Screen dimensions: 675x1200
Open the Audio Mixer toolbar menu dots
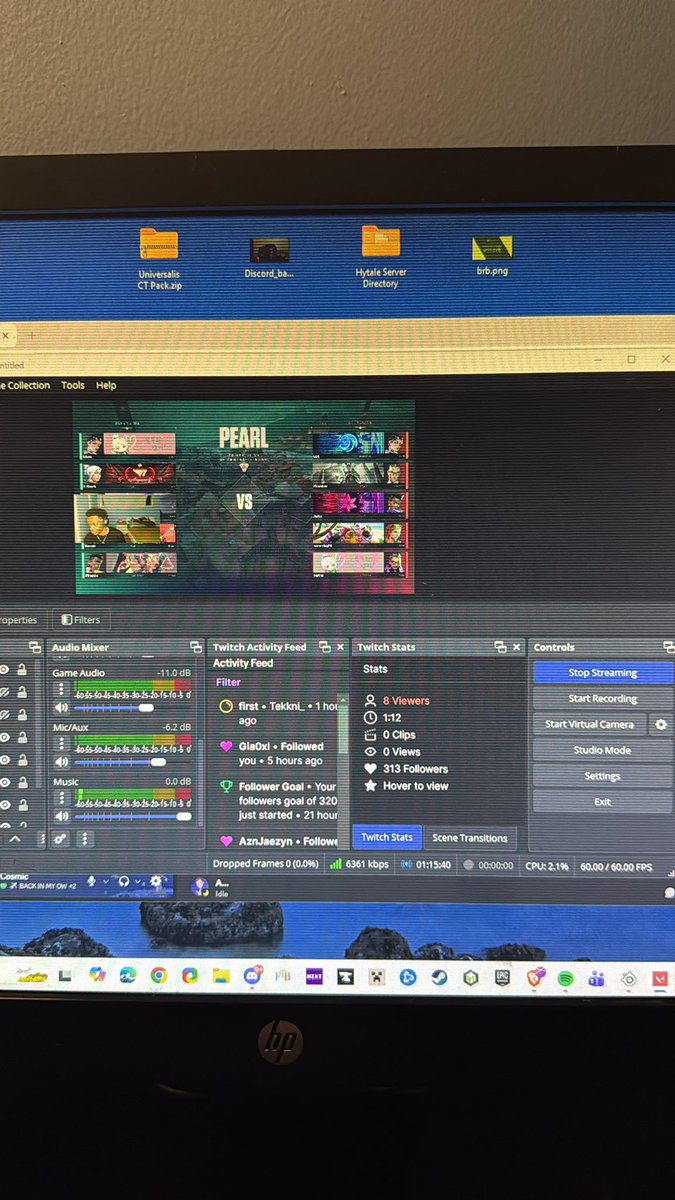point(85,839)
